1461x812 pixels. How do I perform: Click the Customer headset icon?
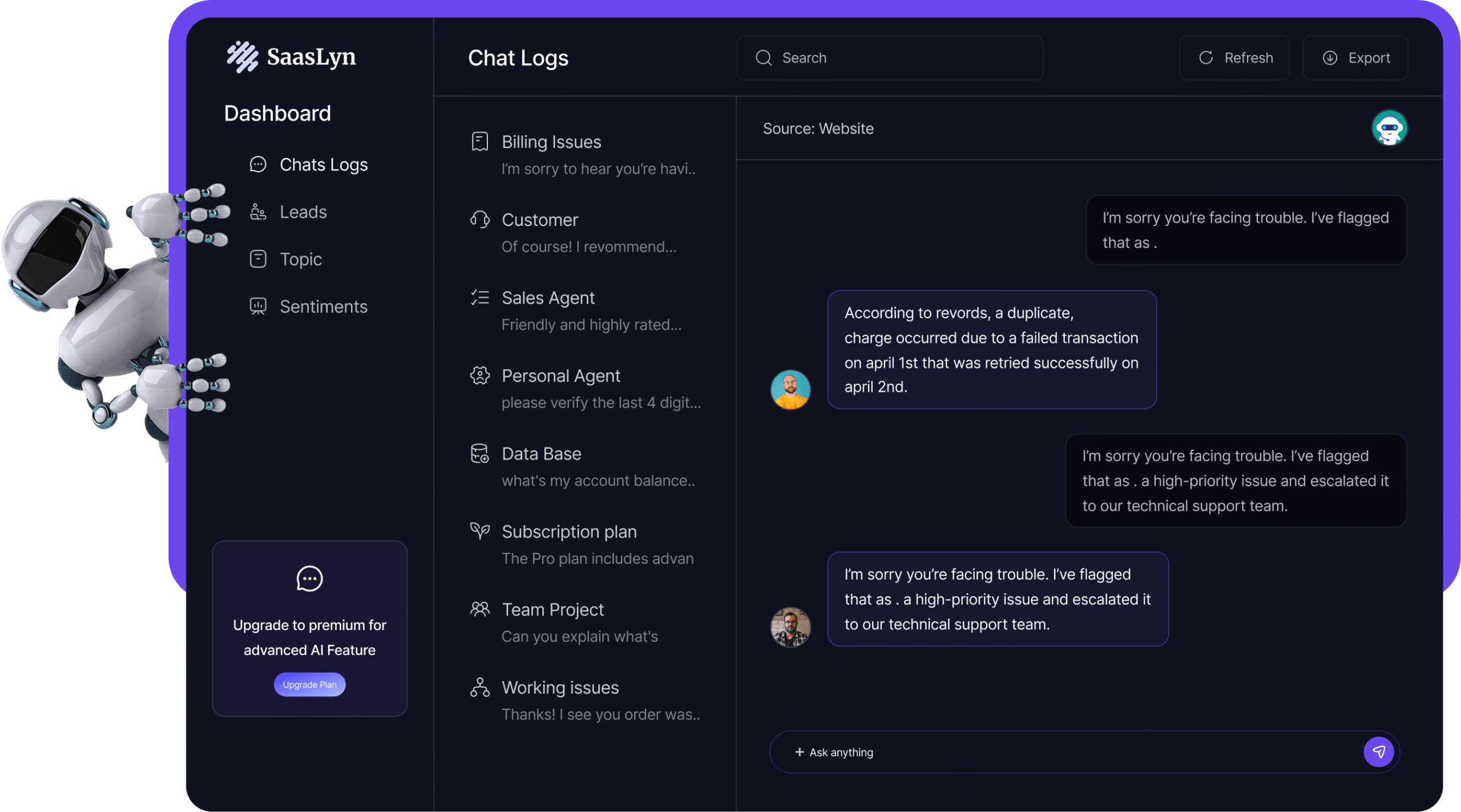[x=479, y=220]
